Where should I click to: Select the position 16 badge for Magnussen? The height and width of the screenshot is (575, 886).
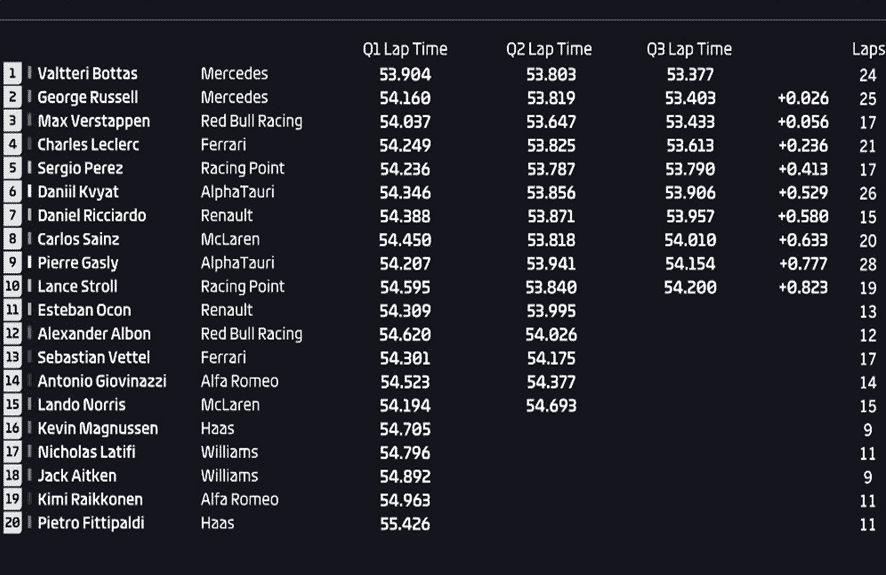click(x=12, y=428)
